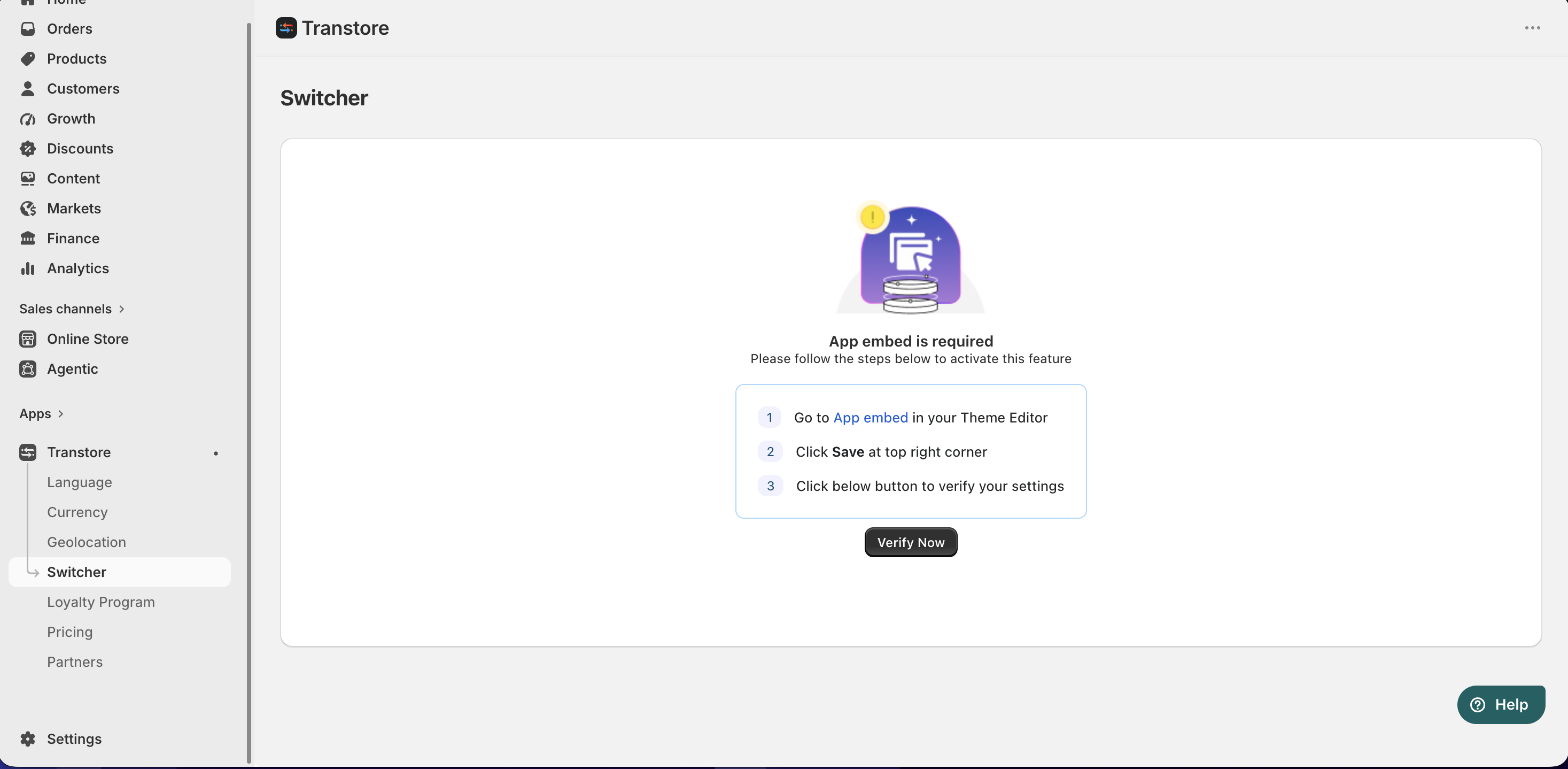Click the Finance bank icon
This screenshot has height=769, width=1568.
pyautogui.click(x=27, y=238)
